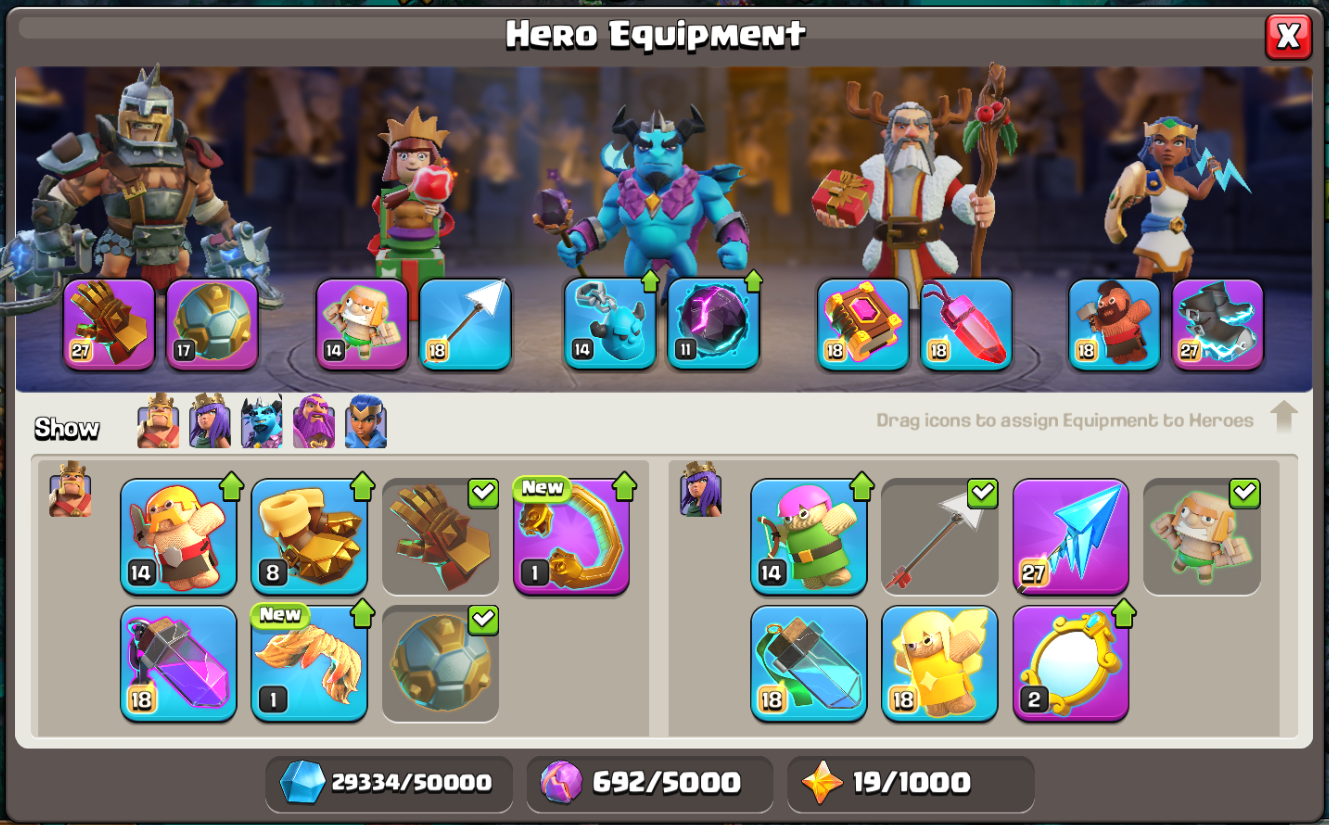Close the Hero Equipment window

1288,37
